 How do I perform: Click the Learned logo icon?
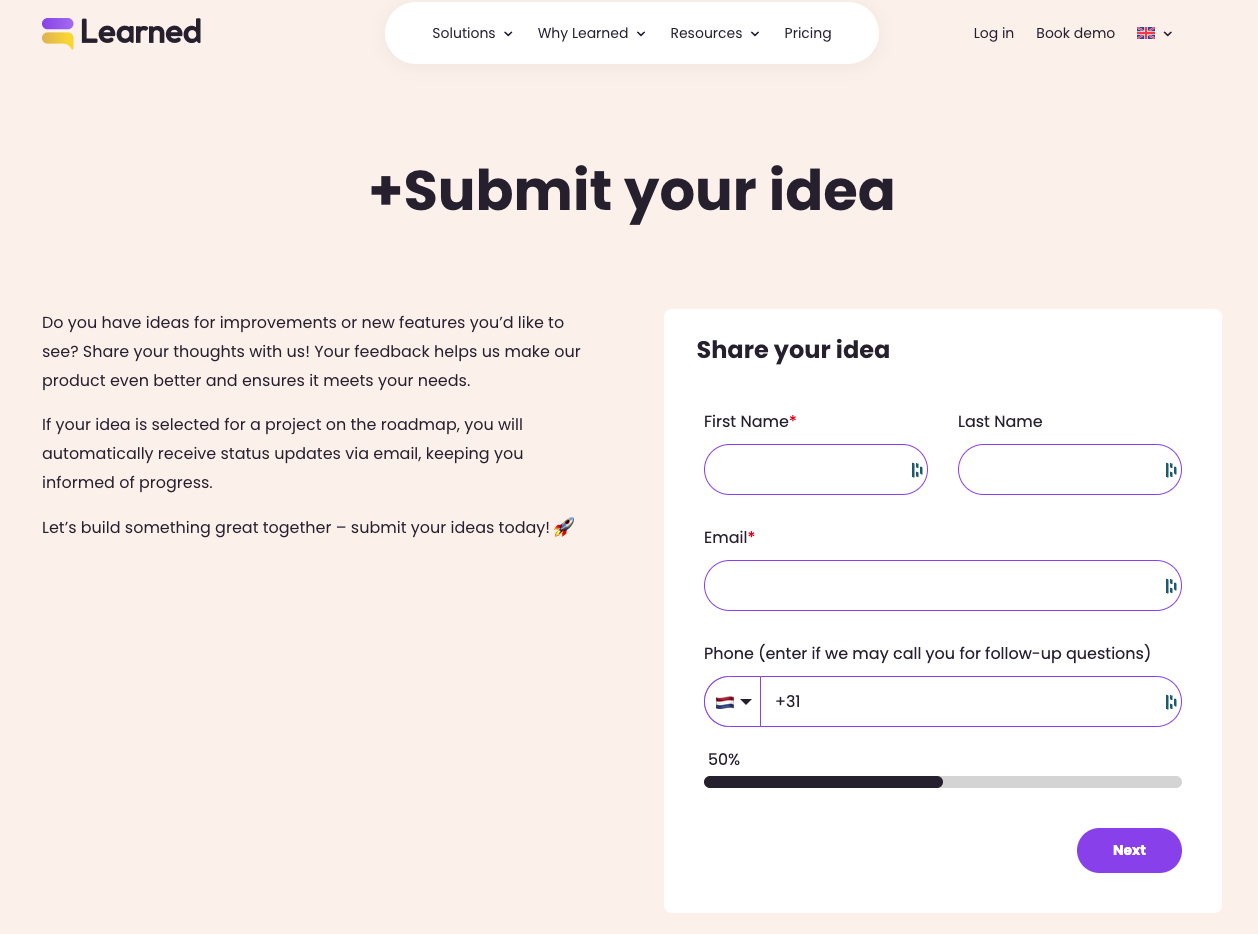[58, 33]
